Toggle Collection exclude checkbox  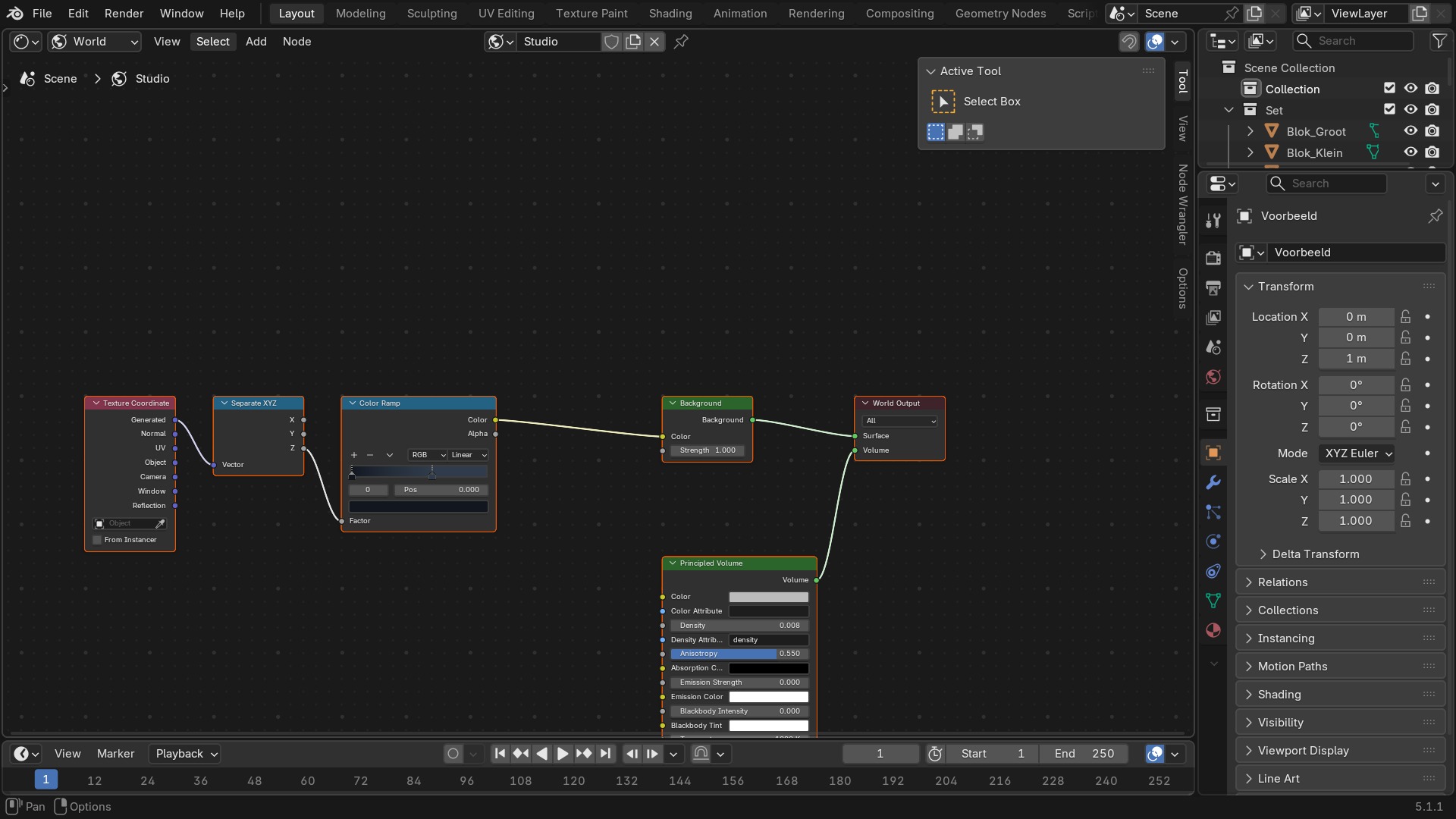pyautogui.click(x=1389, y=89)
